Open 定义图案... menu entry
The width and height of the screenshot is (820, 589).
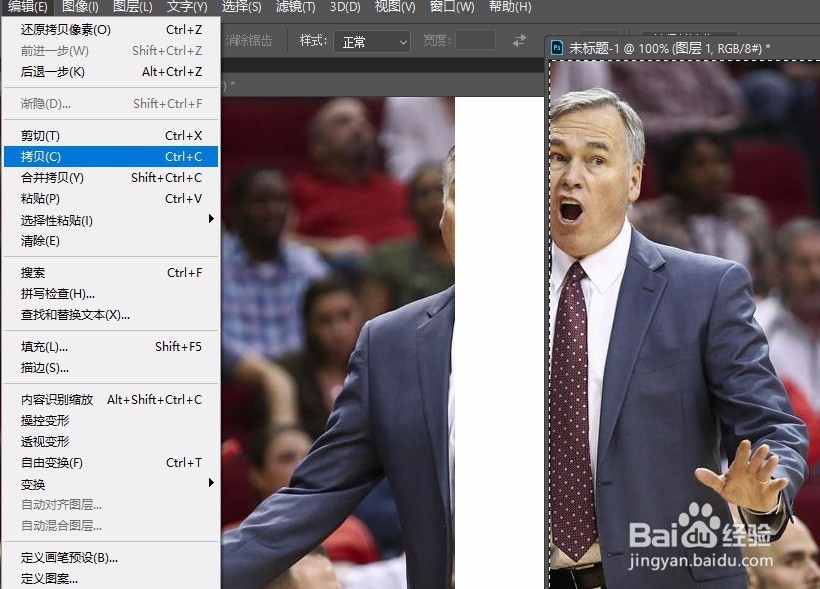pyautogui.click(x=111, y=579)
